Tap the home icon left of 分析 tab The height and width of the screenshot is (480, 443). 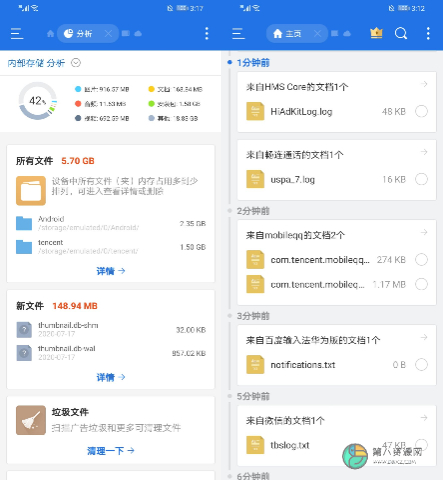coord(50,33)
